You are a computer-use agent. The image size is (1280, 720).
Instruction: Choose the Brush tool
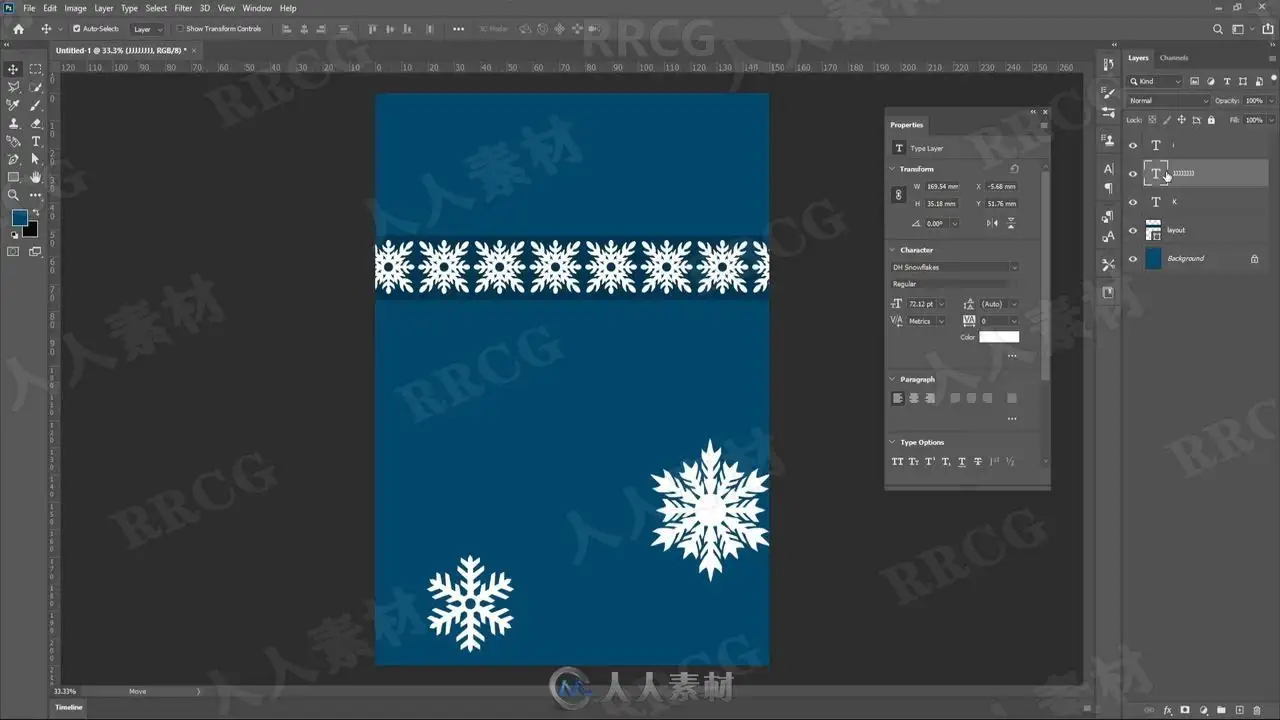[36, 105]
